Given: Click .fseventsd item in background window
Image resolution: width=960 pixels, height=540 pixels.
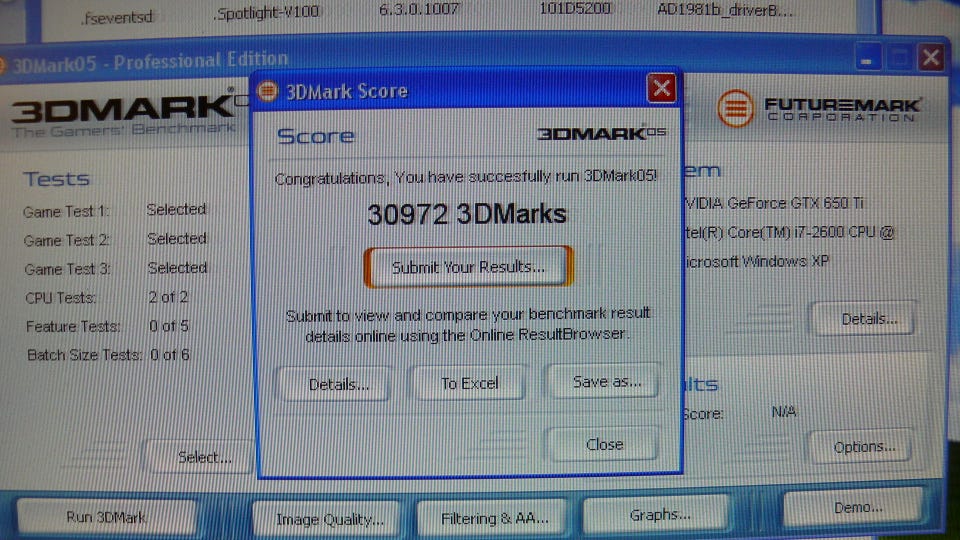Looking at the screenshot, I should (117, 18).
